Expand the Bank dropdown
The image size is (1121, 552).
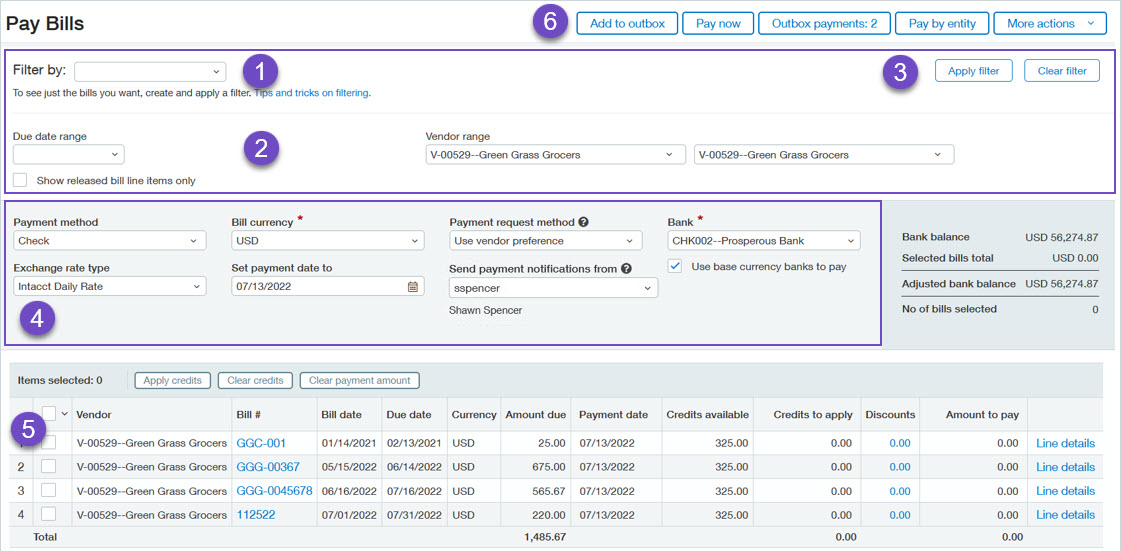[x=763, y=241]
